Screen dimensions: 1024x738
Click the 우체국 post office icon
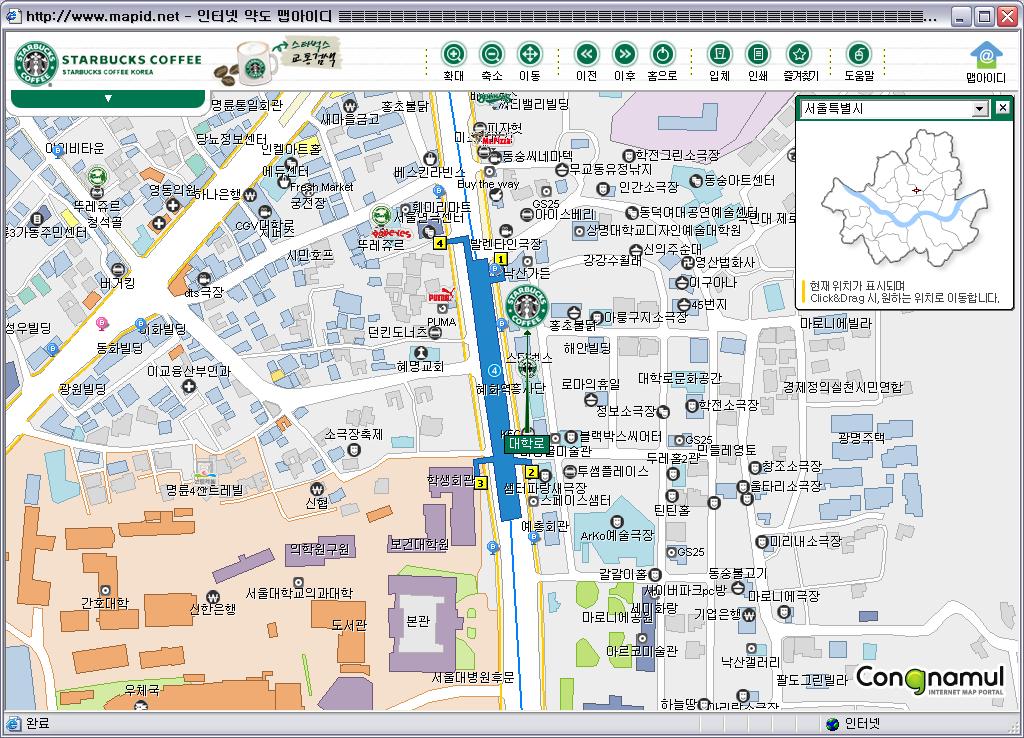pos(141,705)
